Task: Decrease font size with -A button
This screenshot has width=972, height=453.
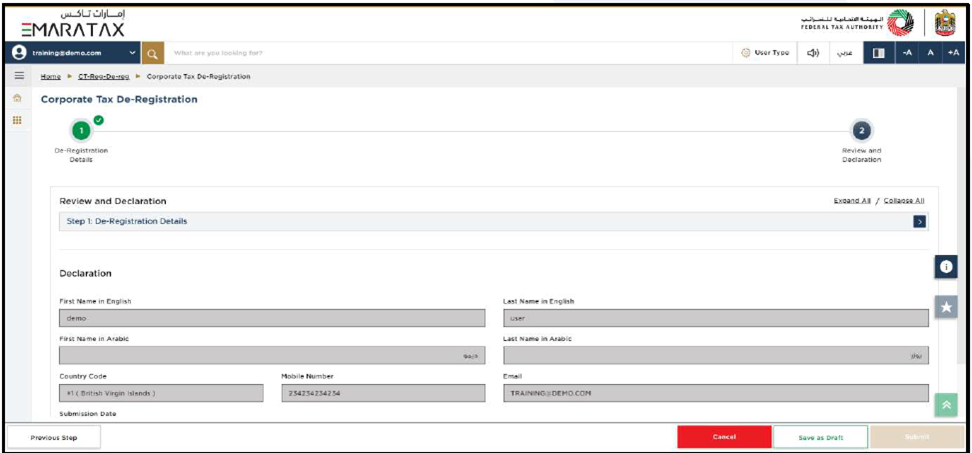Action: (905, 52)
